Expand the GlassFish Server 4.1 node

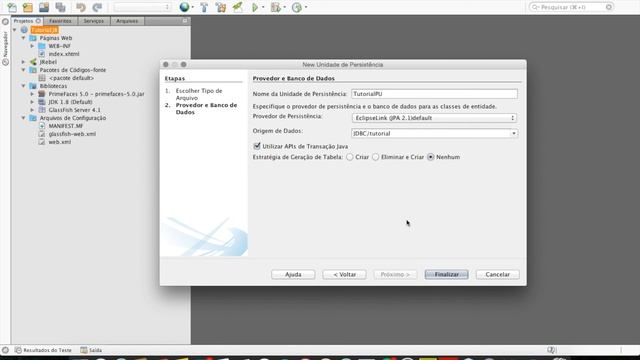32,110
